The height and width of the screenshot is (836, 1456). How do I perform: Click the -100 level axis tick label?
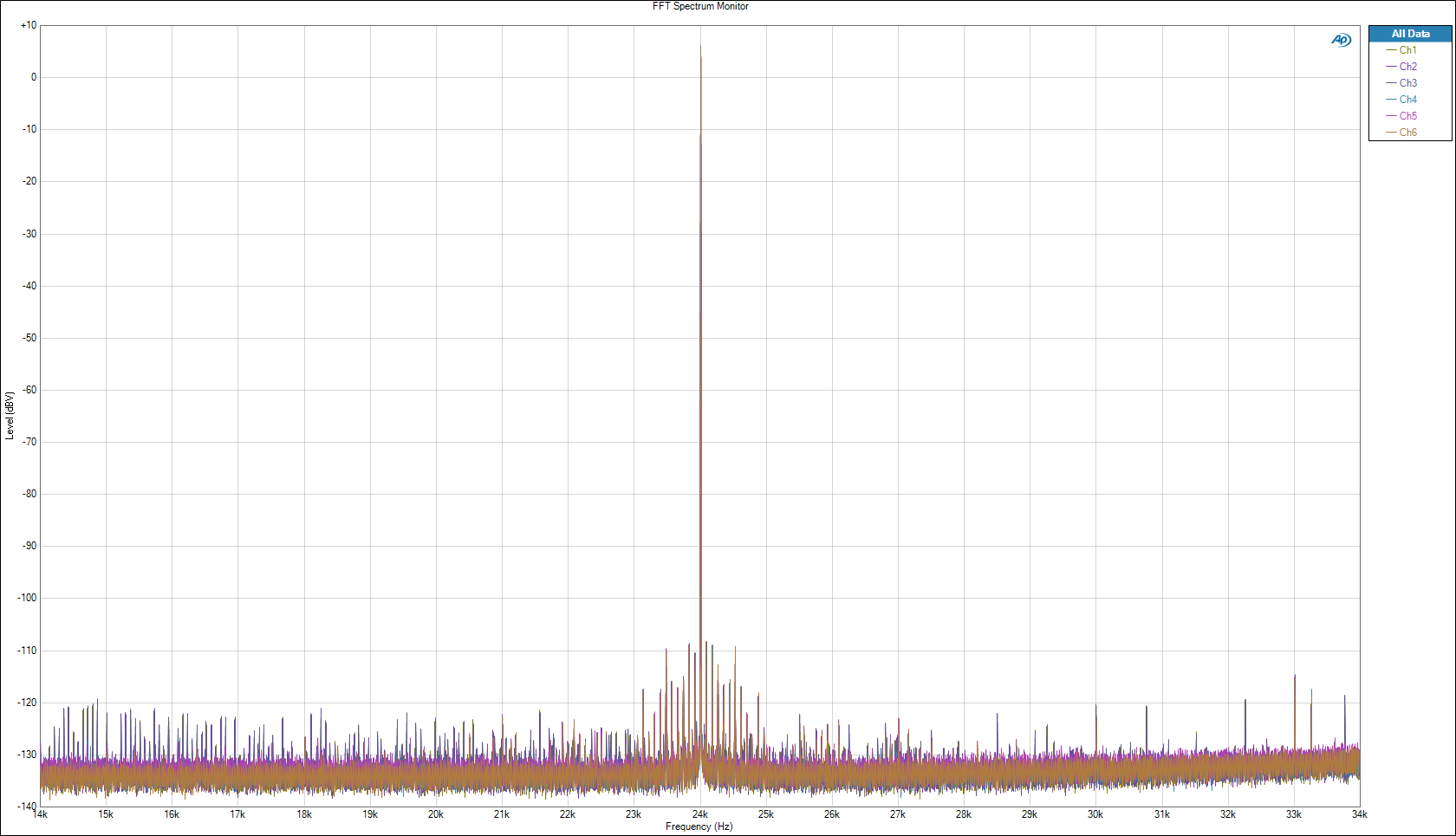click(x=27, y=598)
